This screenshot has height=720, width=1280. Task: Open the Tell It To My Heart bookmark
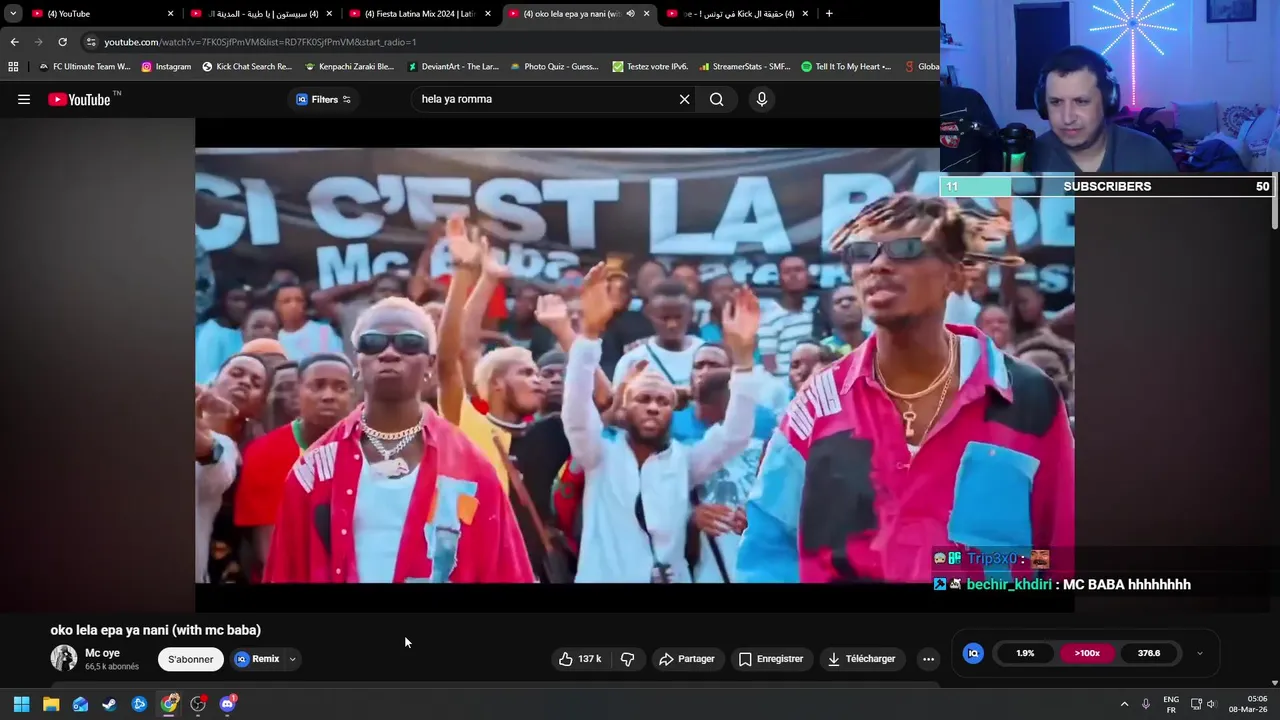point(846,67)
